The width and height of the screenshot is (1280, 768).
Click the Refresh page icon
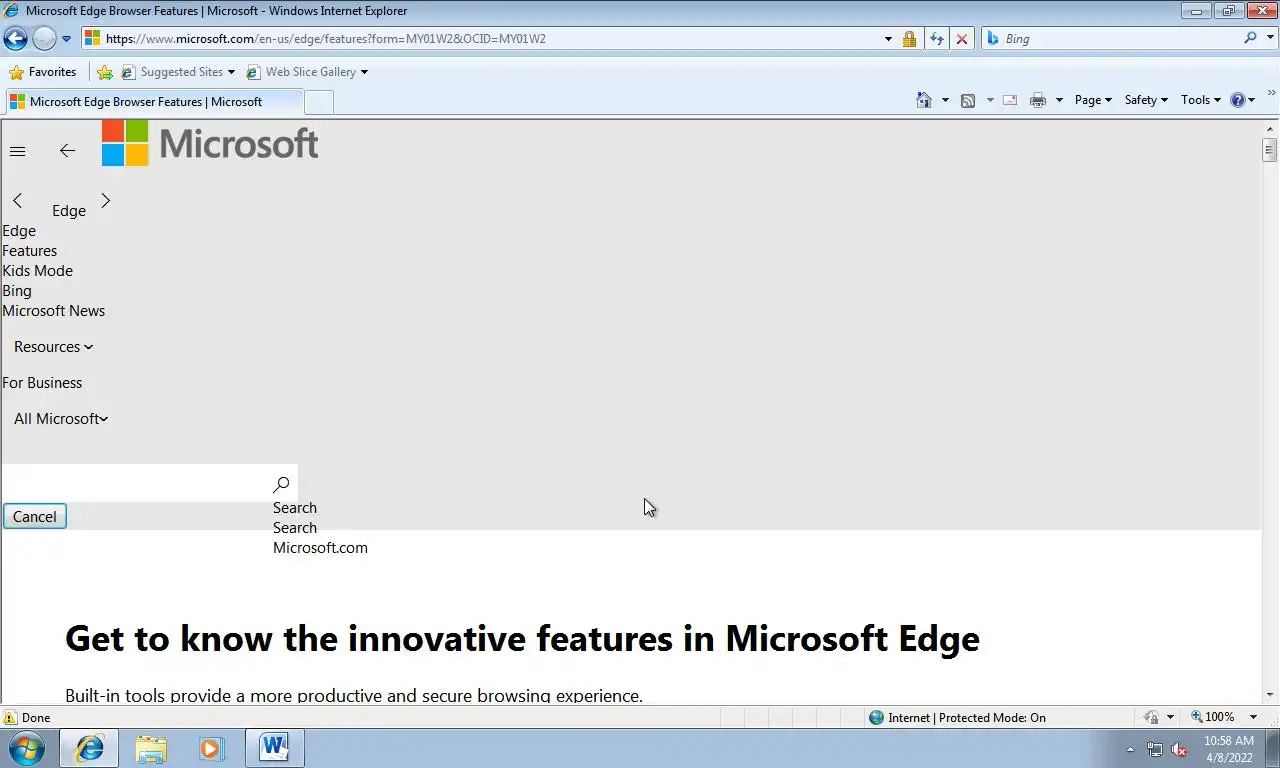point(936,39)
